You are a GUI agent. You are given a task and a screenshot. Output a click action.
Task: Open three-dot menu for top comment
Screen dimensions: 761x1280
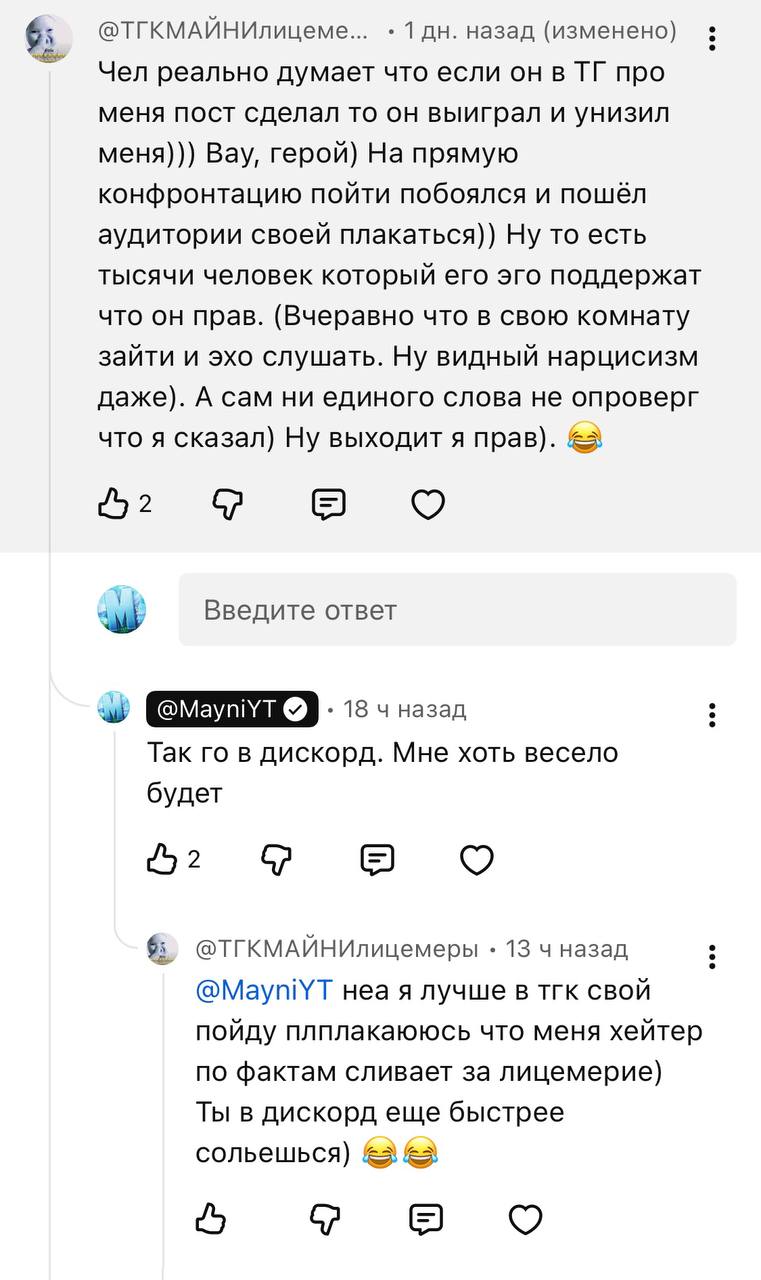712,39
